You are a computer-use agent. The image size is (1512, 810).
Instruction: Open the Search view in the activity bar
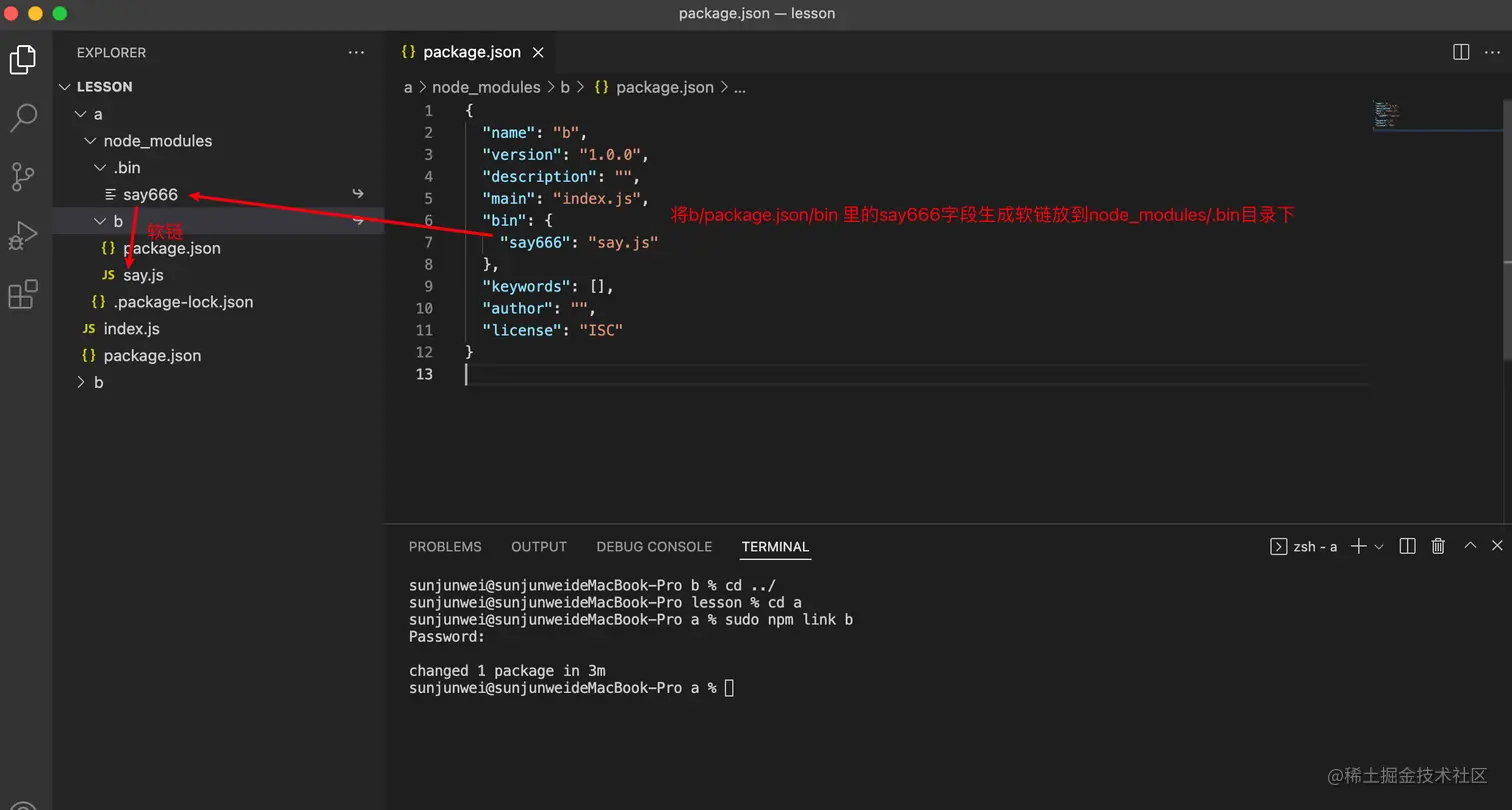pyautogui.click(x=23, y=118)
